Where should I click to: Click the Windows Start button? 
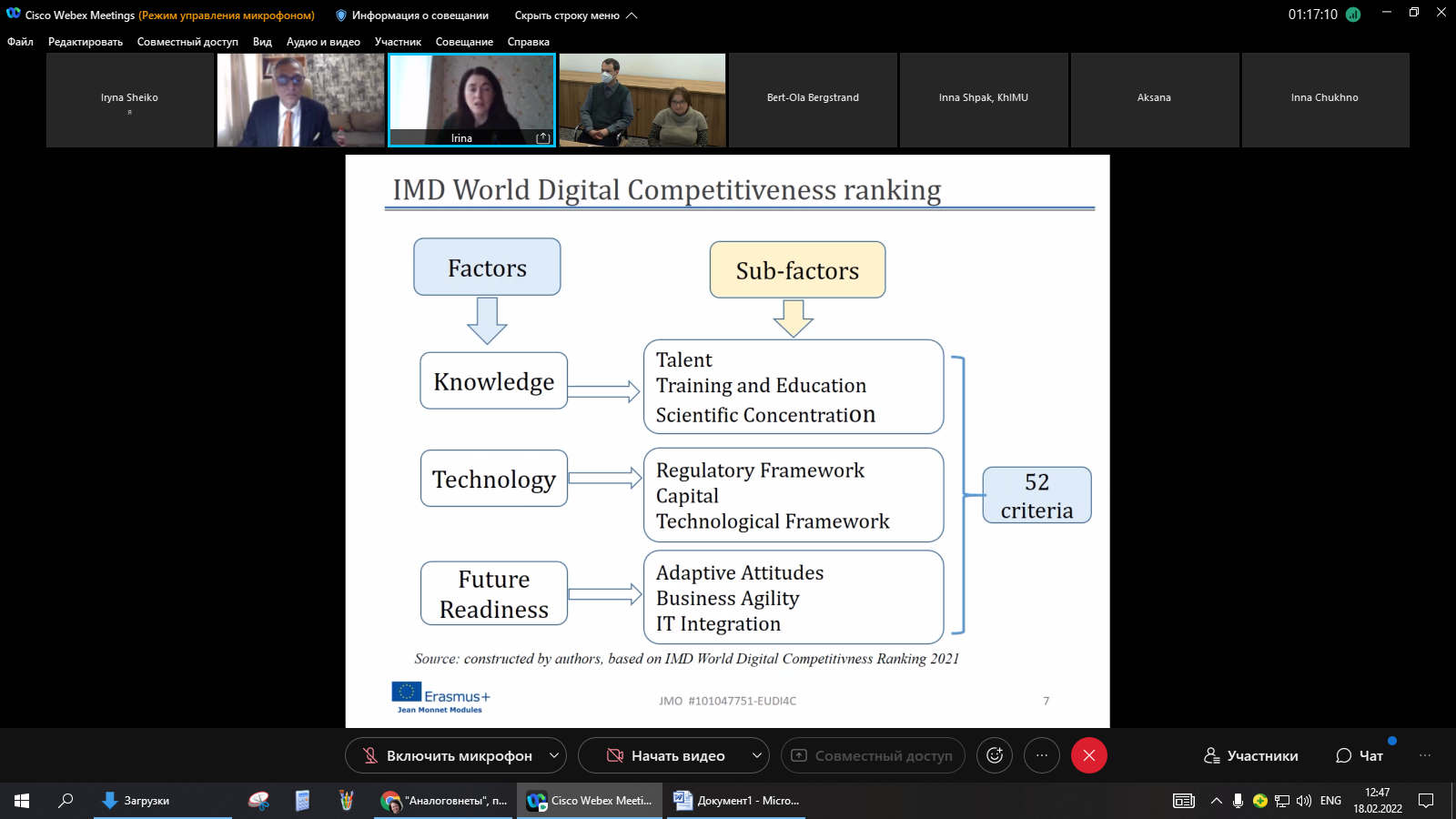coord(22,801)
